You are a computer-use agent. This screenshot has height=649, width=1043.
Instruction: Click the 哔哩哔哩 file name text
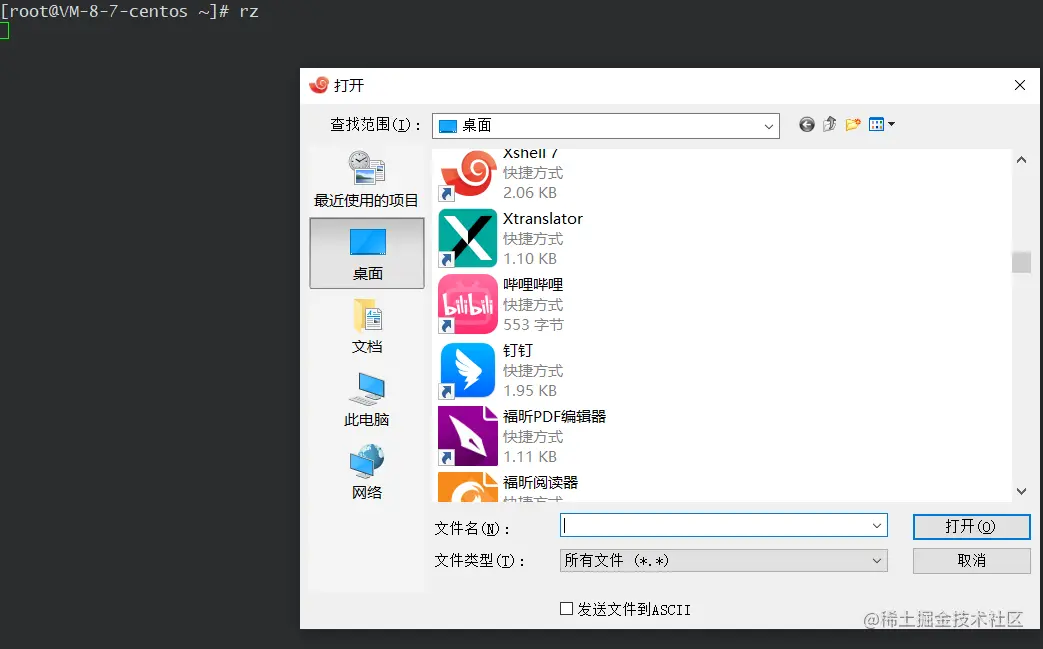click(533, 285)
